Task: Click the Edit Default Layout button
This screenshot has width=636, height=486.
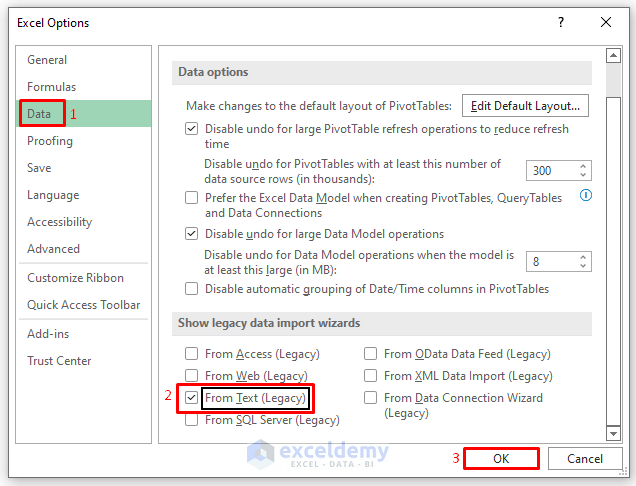Action: coord(525,106)
